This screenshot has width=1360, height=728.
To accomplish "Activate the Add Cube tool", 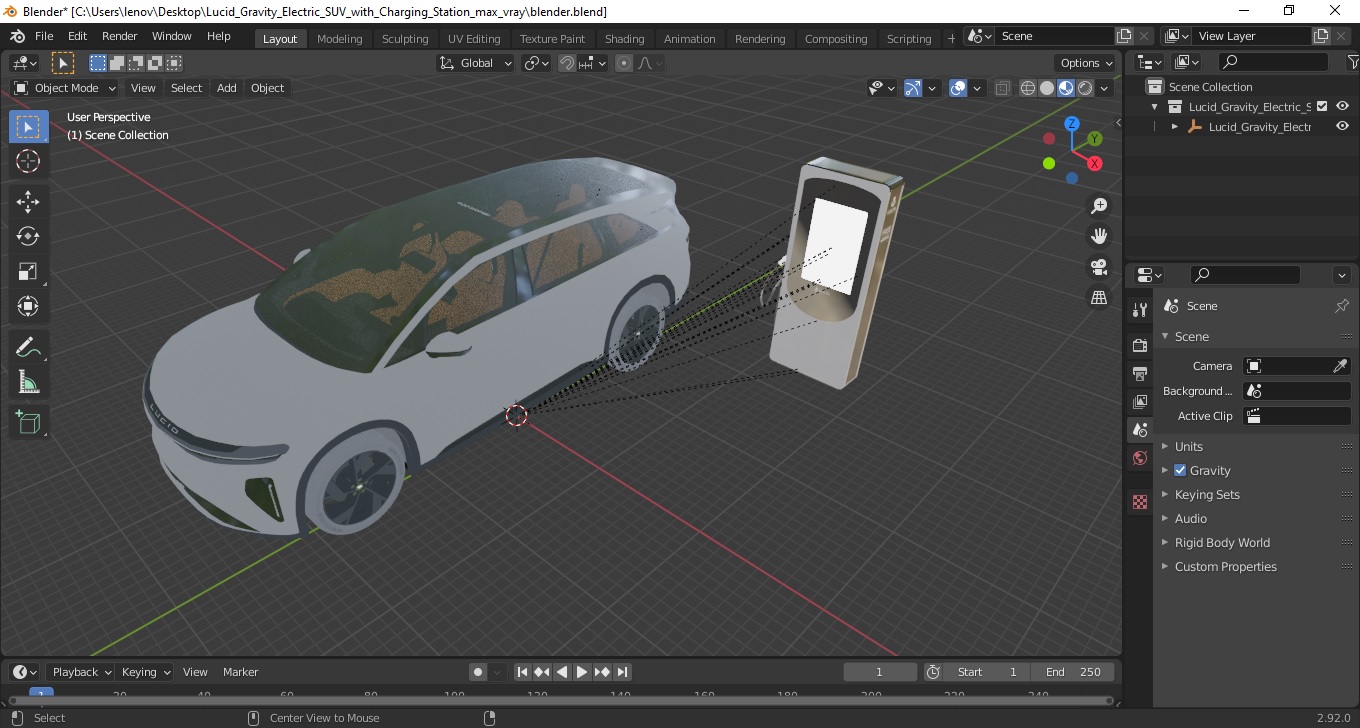I will click(x=28, y=422).
